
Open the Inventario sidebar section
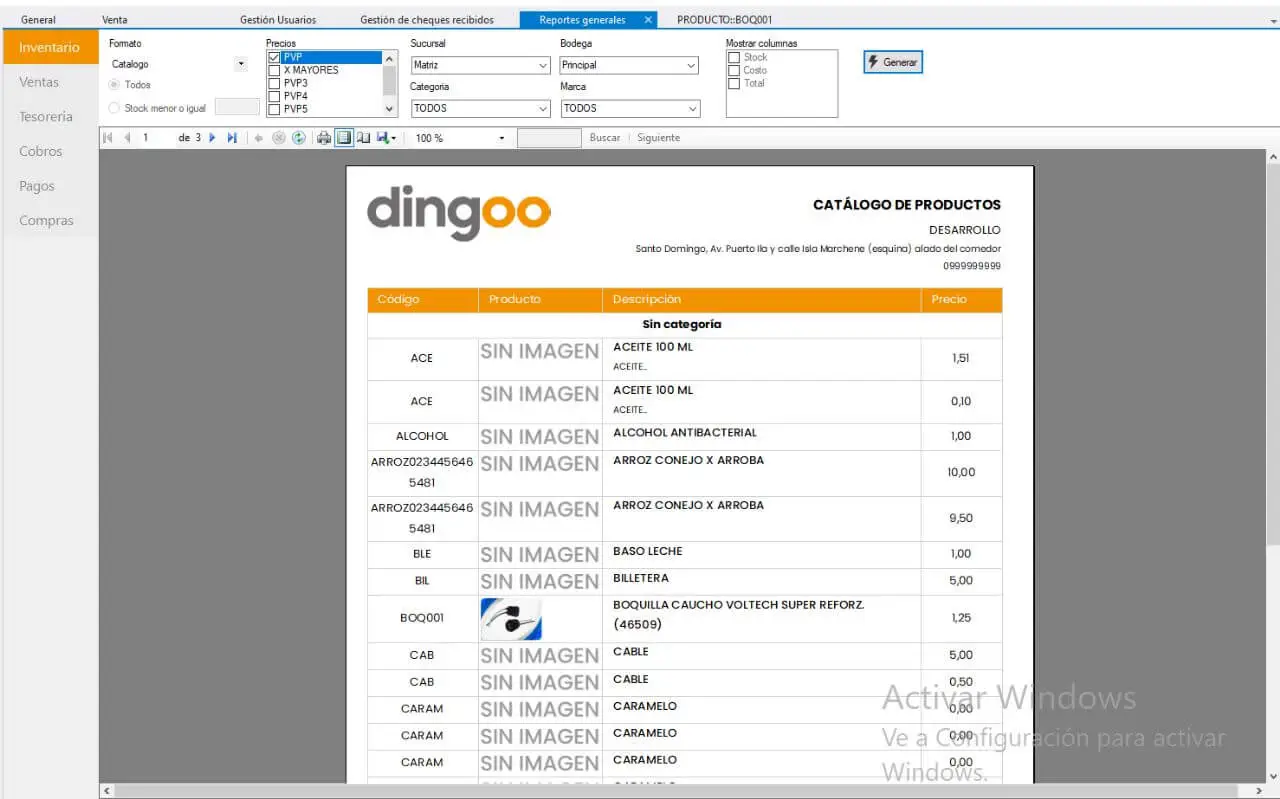49,47
